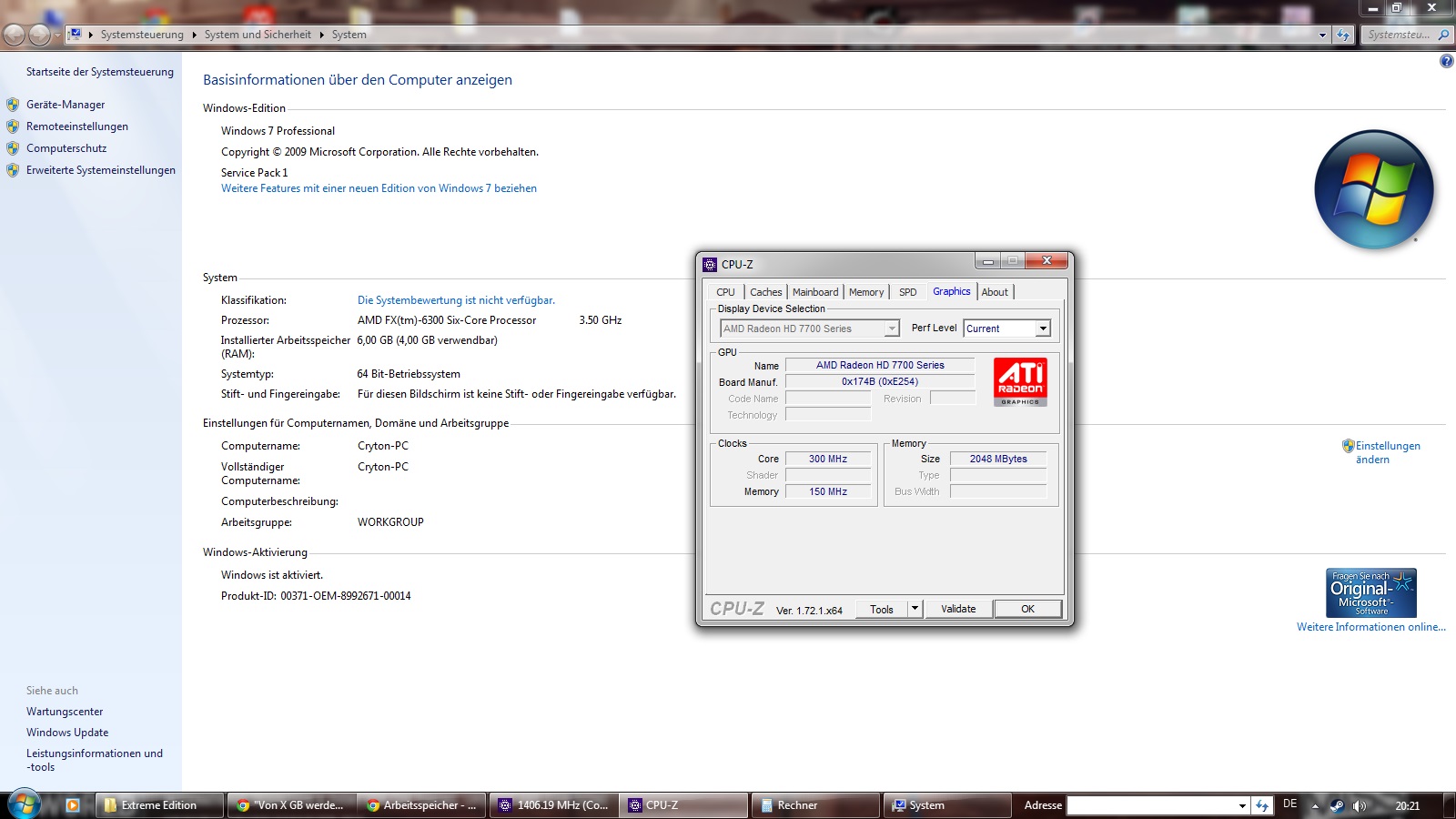Screen dimensions: 1456x819
Task: Click the Steam tray icon
Action: tap(1337, 805)
